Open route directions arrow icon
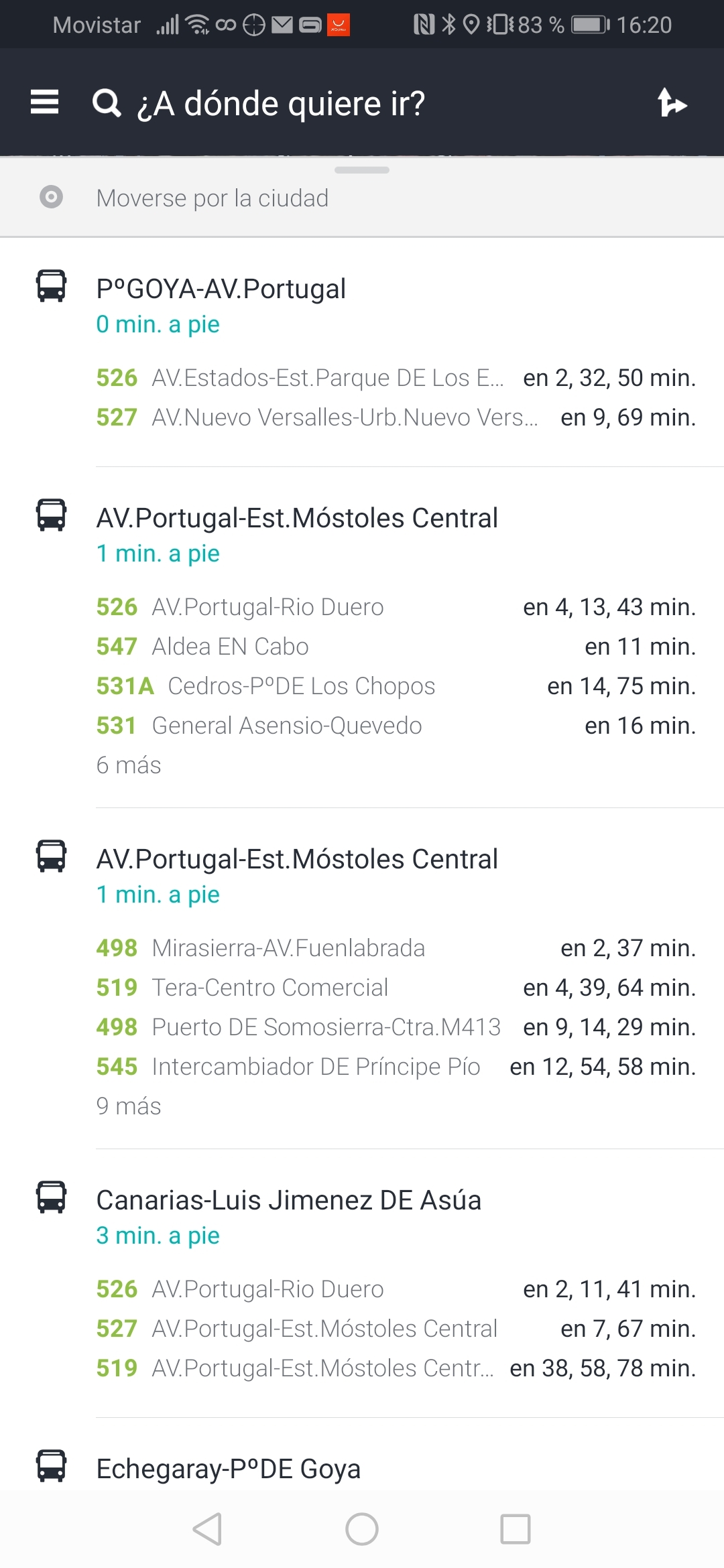The width and height of the screenshot is (724, 1568). tap(672, 103)
